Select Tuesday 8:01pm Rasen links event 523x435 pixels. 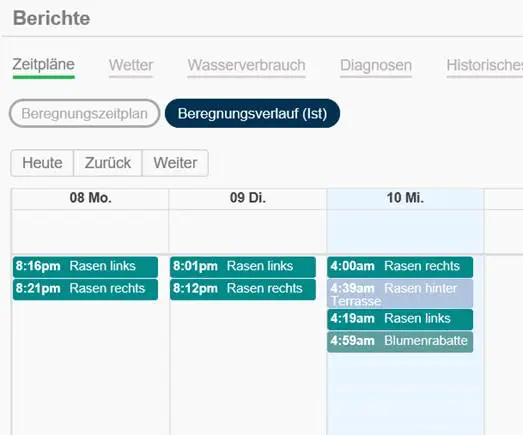[243, 267]
